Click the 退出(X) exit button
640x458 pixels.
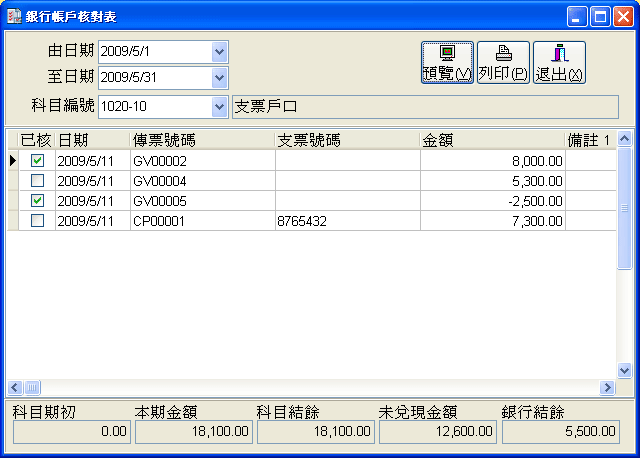tap(559, 62)
